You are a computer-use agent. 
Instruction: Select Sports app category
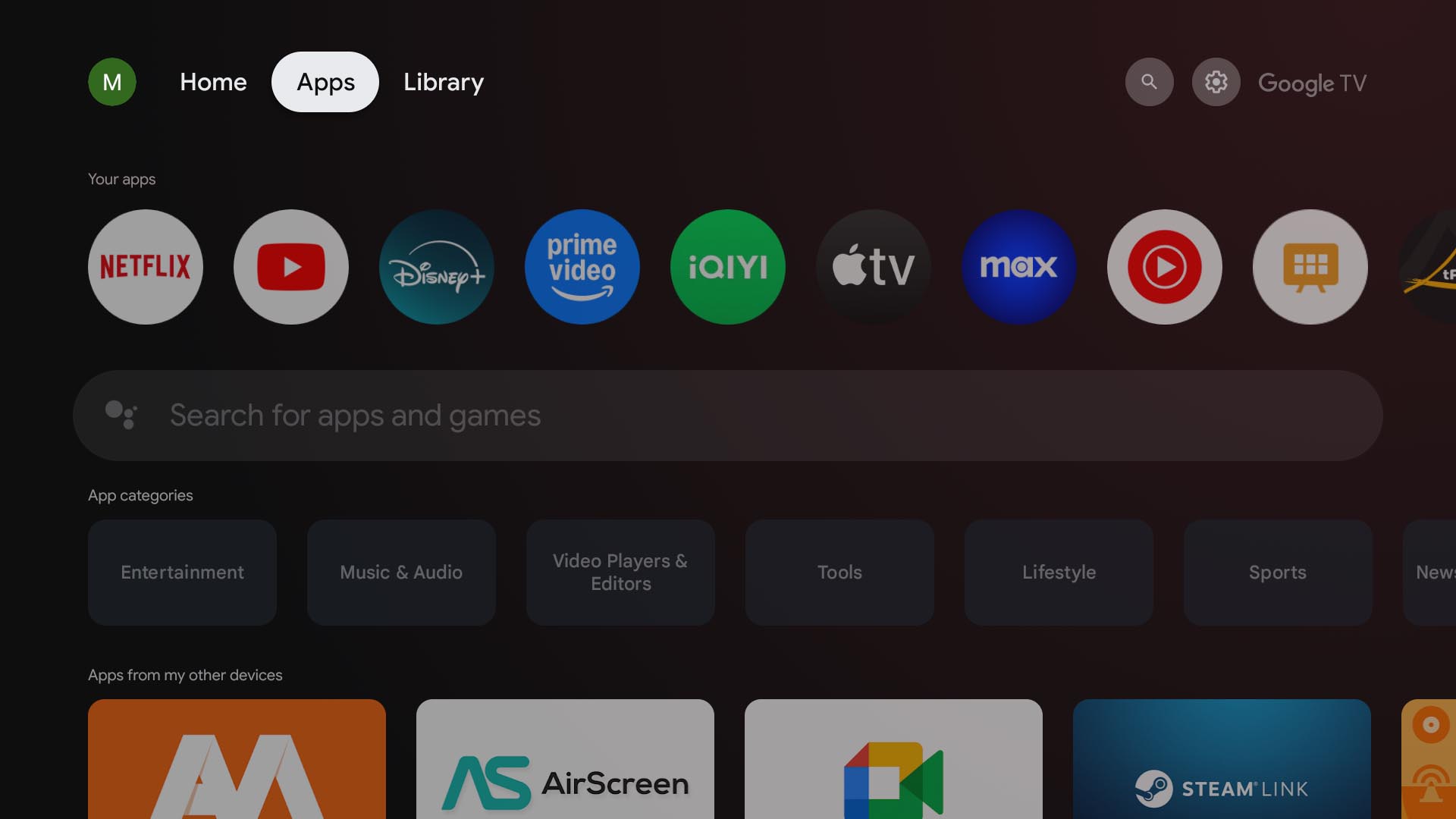click(1277, 572)
